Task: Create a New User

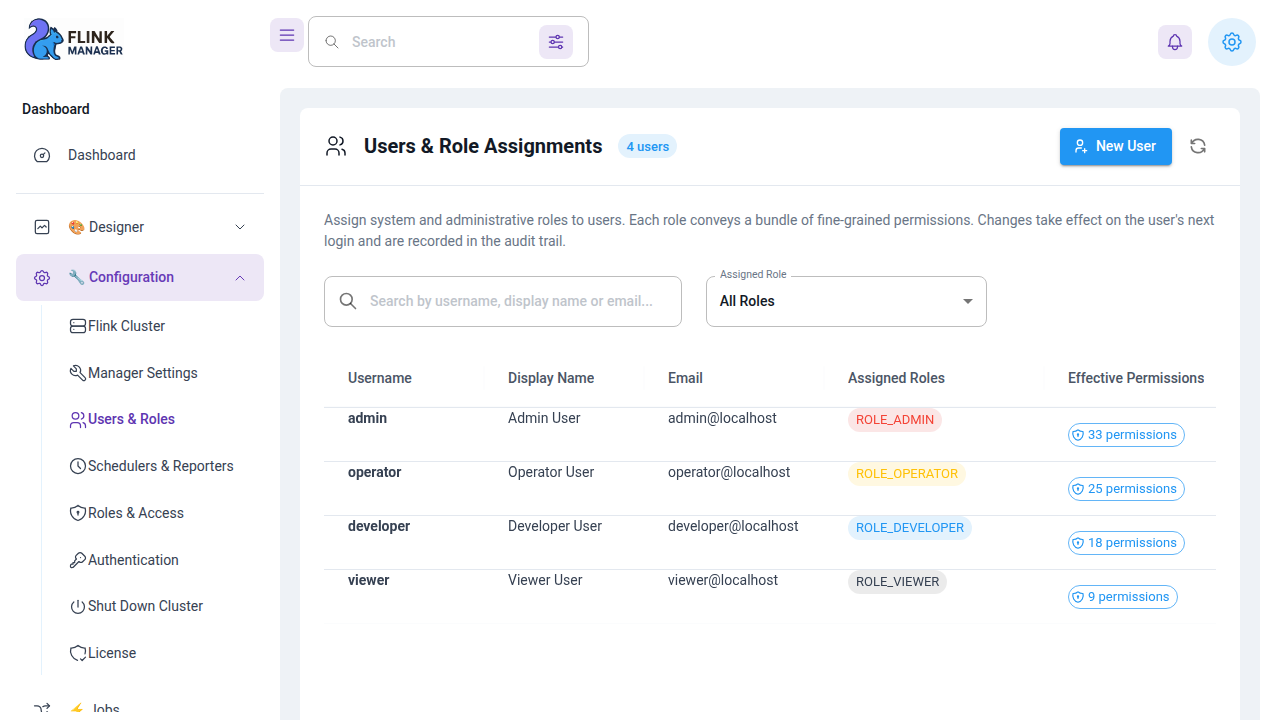Action: point(1116,146)
